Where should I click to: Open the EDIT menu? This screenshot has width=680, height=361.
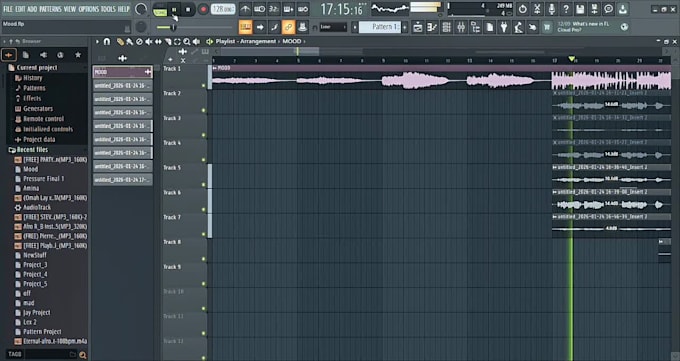[20, 9]
